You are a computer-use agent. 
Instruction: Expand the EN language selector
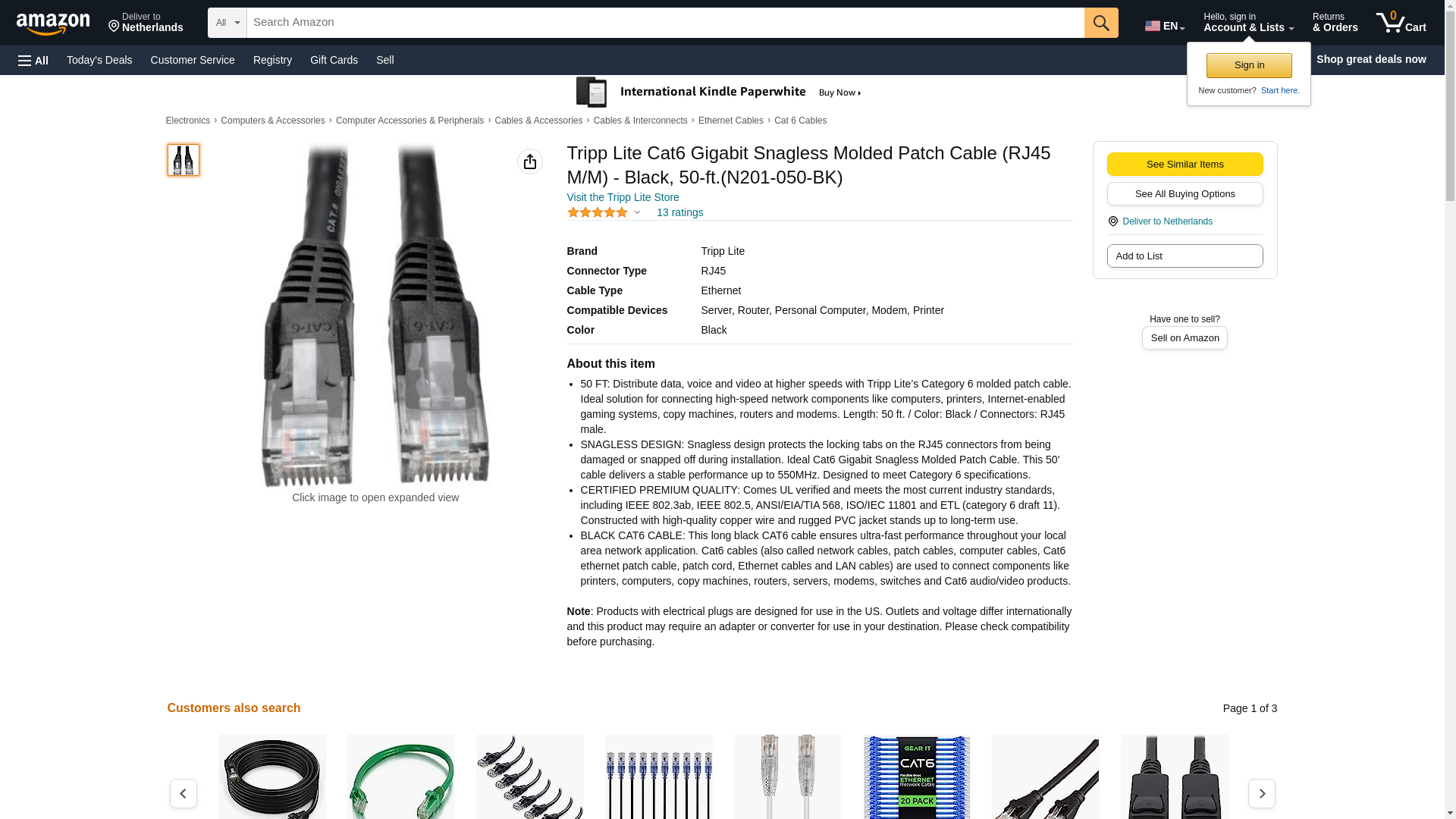1165,26
